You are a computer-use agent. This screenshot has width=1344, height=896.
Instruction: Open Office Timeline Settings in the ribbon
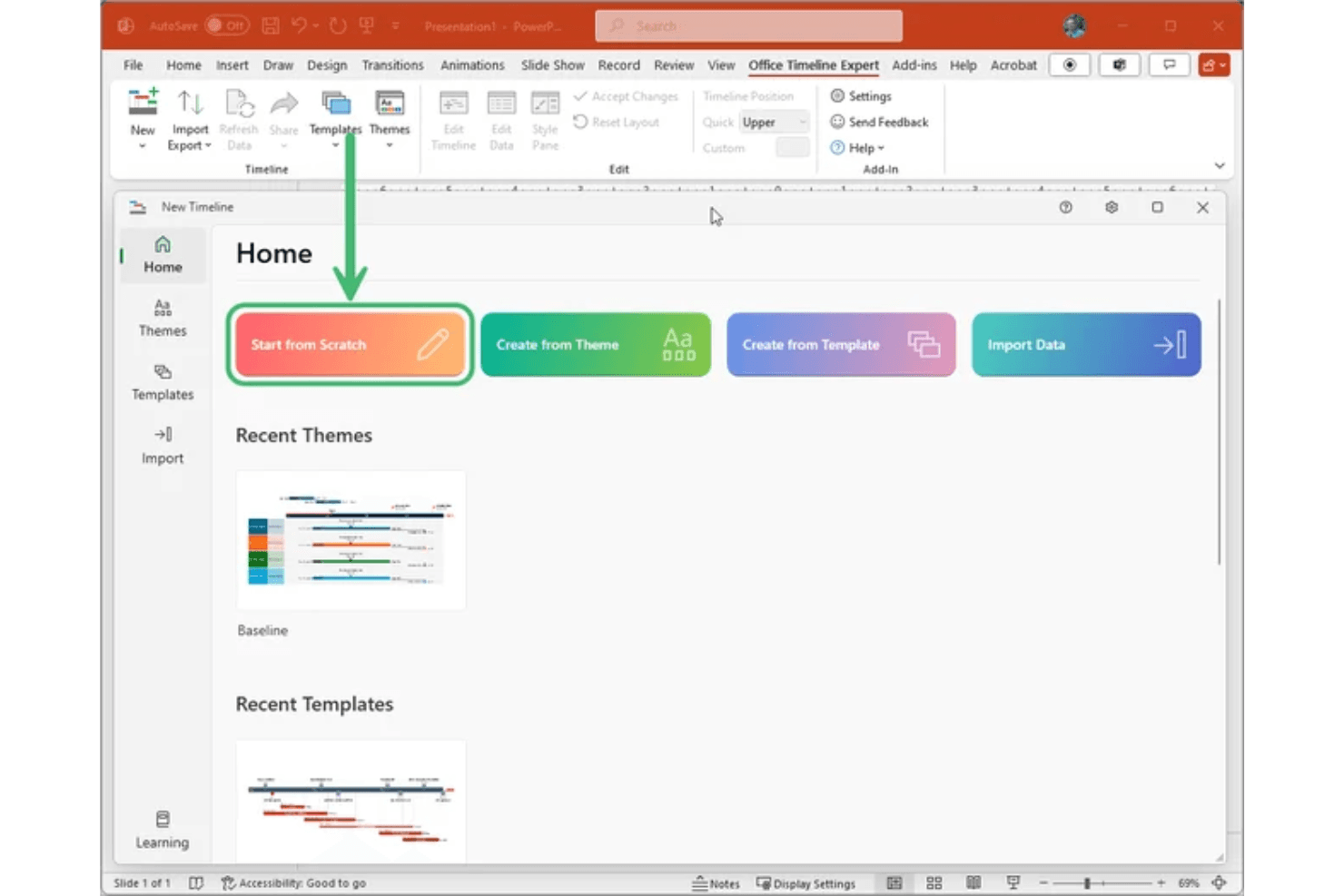point(861,96)
